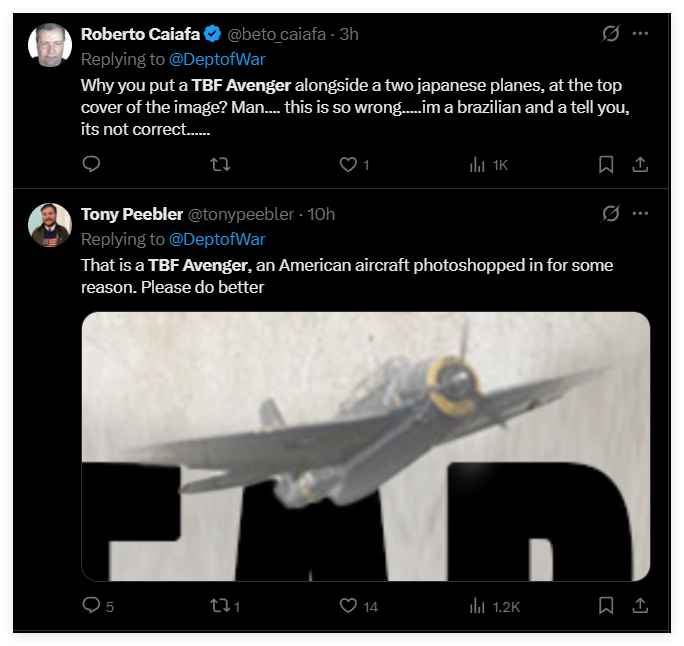
Task: Open the TBF Avenger aircraft image
Action: [365, 446]
